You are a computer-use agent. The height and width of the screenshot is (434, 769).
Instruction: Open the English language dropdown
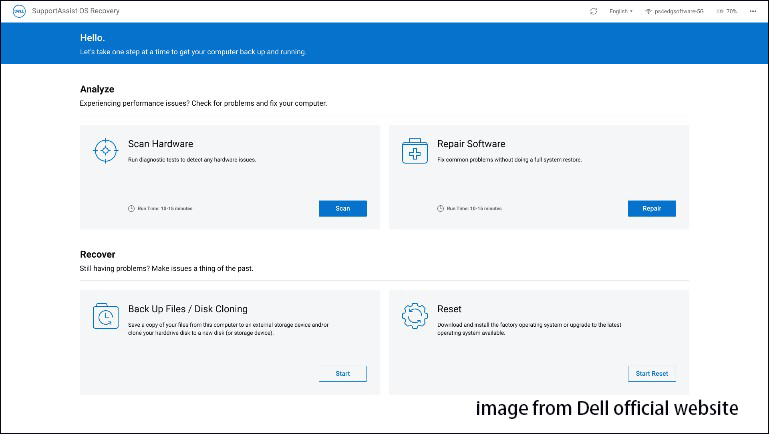point(621,11)
